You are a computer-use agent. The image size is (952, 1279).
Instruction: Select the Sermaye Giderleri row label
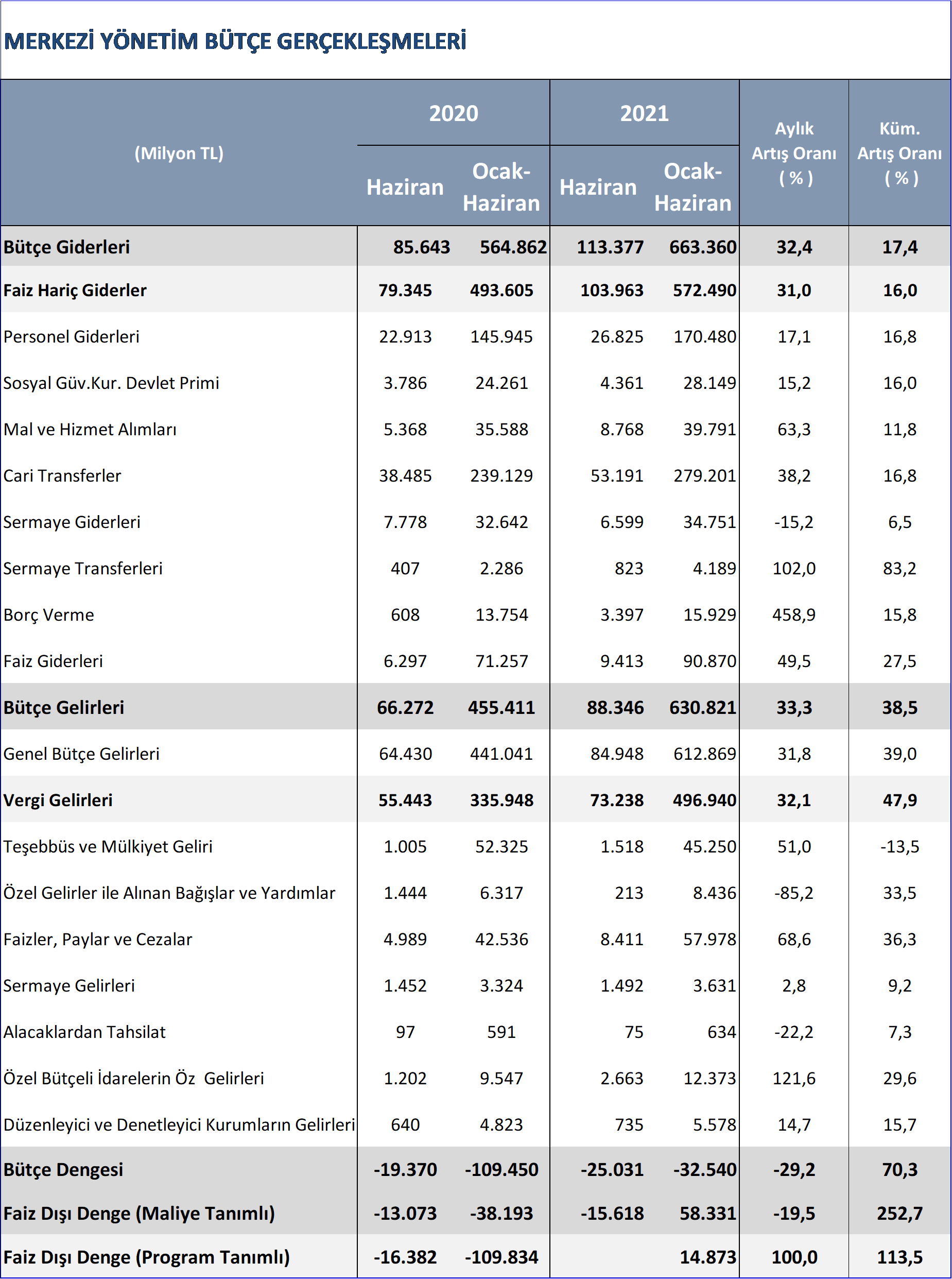point(72,522)
